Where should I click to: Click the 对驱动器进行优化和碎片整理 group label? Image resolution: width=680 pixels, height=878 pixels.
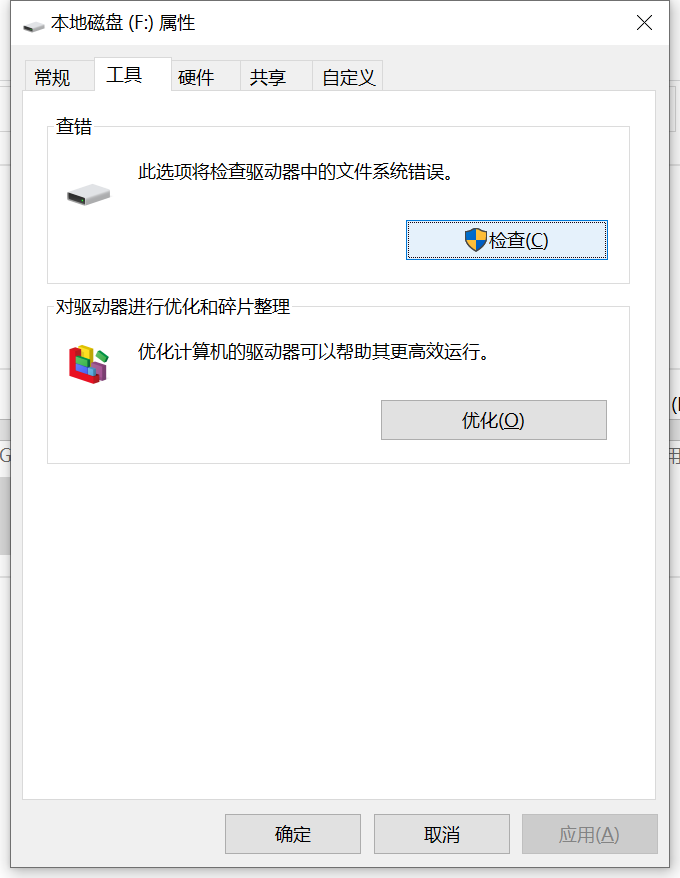point(173,307)
